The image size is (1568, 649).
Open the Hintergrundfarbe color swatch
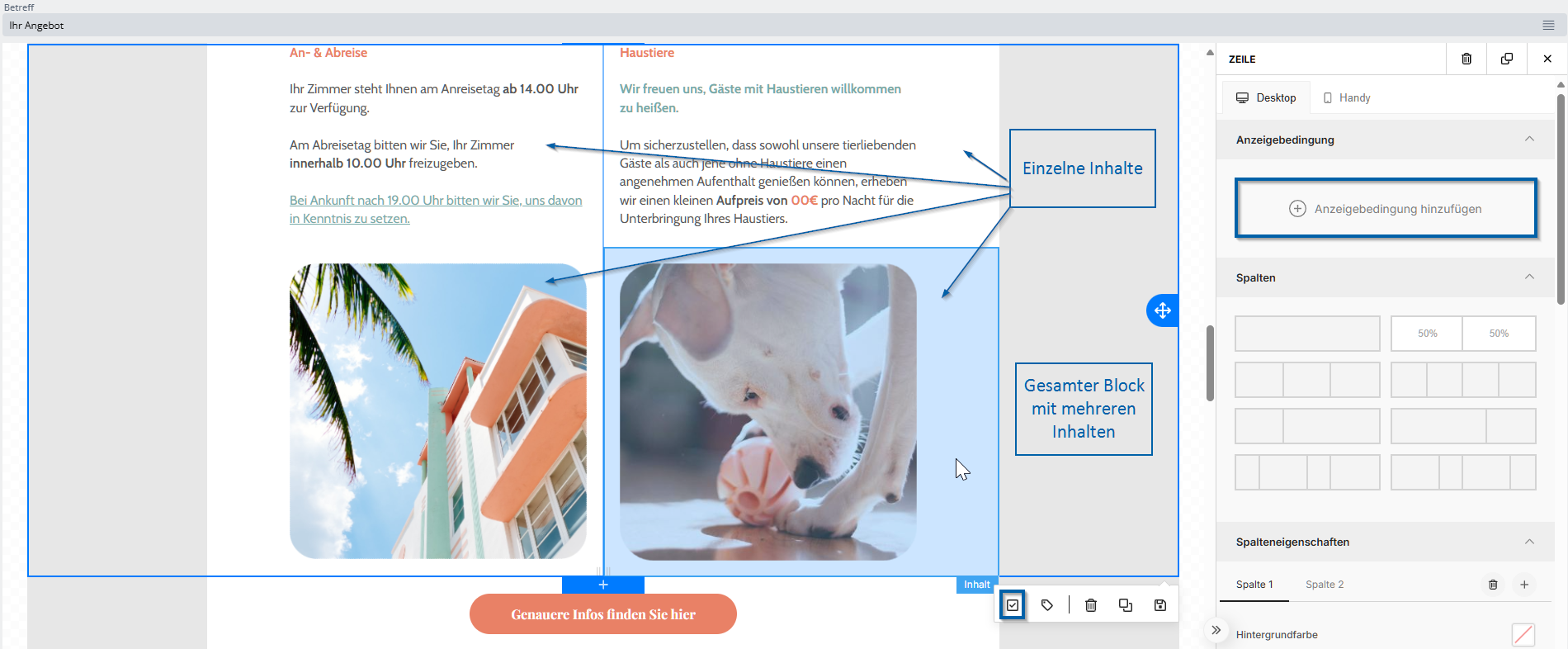click(x=1523, y=634)
